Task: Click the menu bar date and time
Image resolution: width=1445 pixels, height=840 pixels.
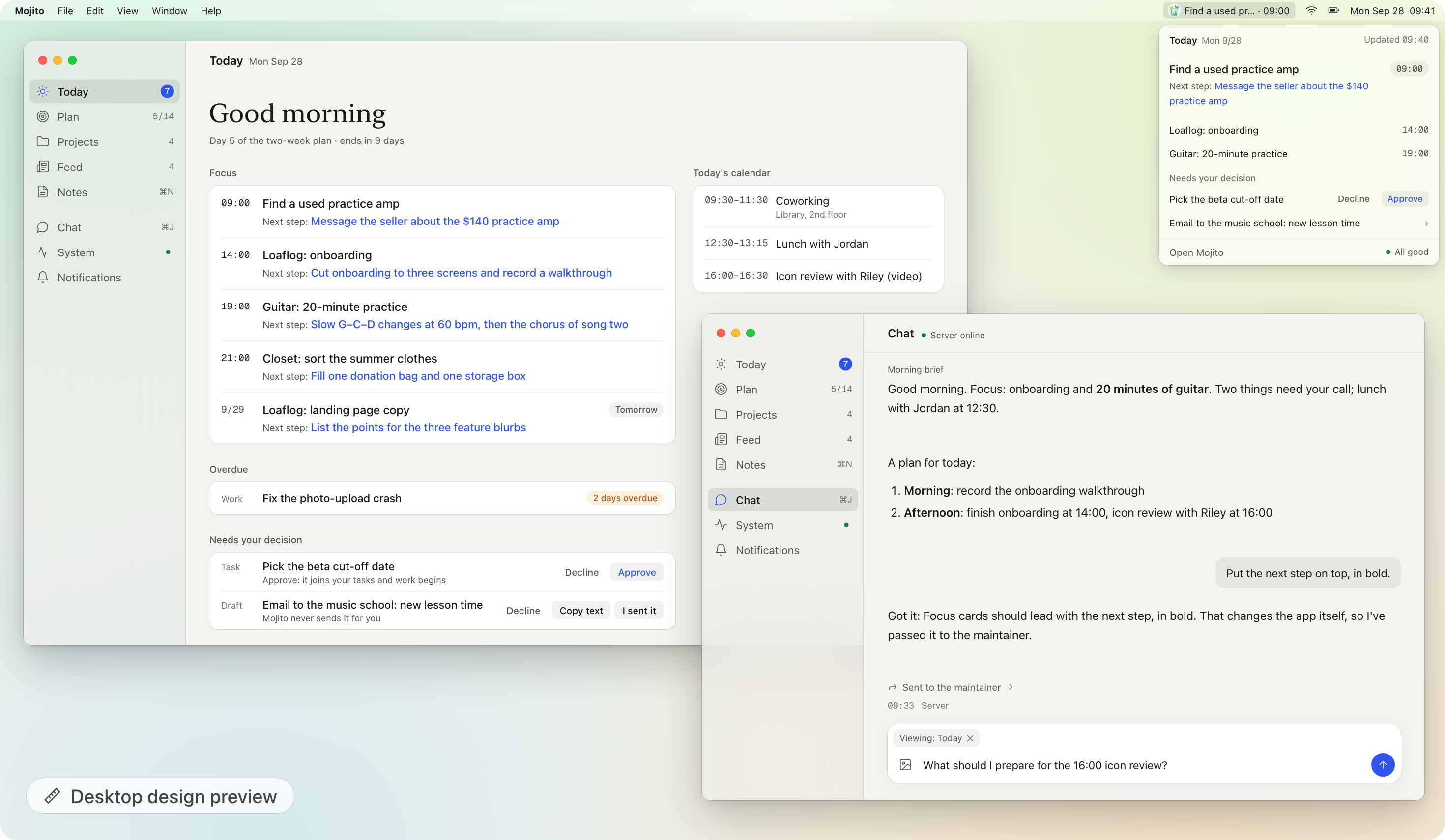Action: coord(1392,10)
